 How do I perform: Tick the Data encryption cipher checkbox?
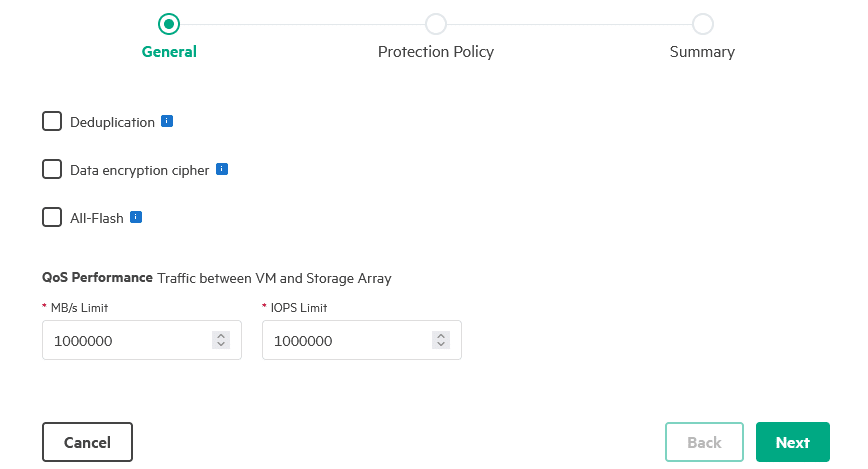pyautogui.click(x=52, y=169)
